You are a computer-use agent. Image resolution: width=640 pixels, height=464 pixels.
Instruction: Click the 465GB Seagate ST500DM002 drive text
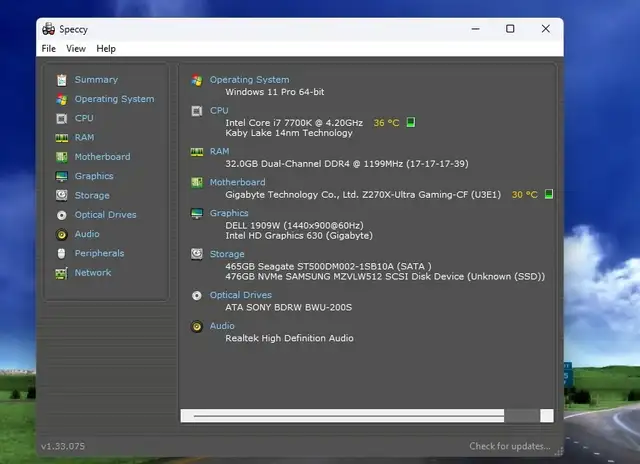[x=328, y=266]
